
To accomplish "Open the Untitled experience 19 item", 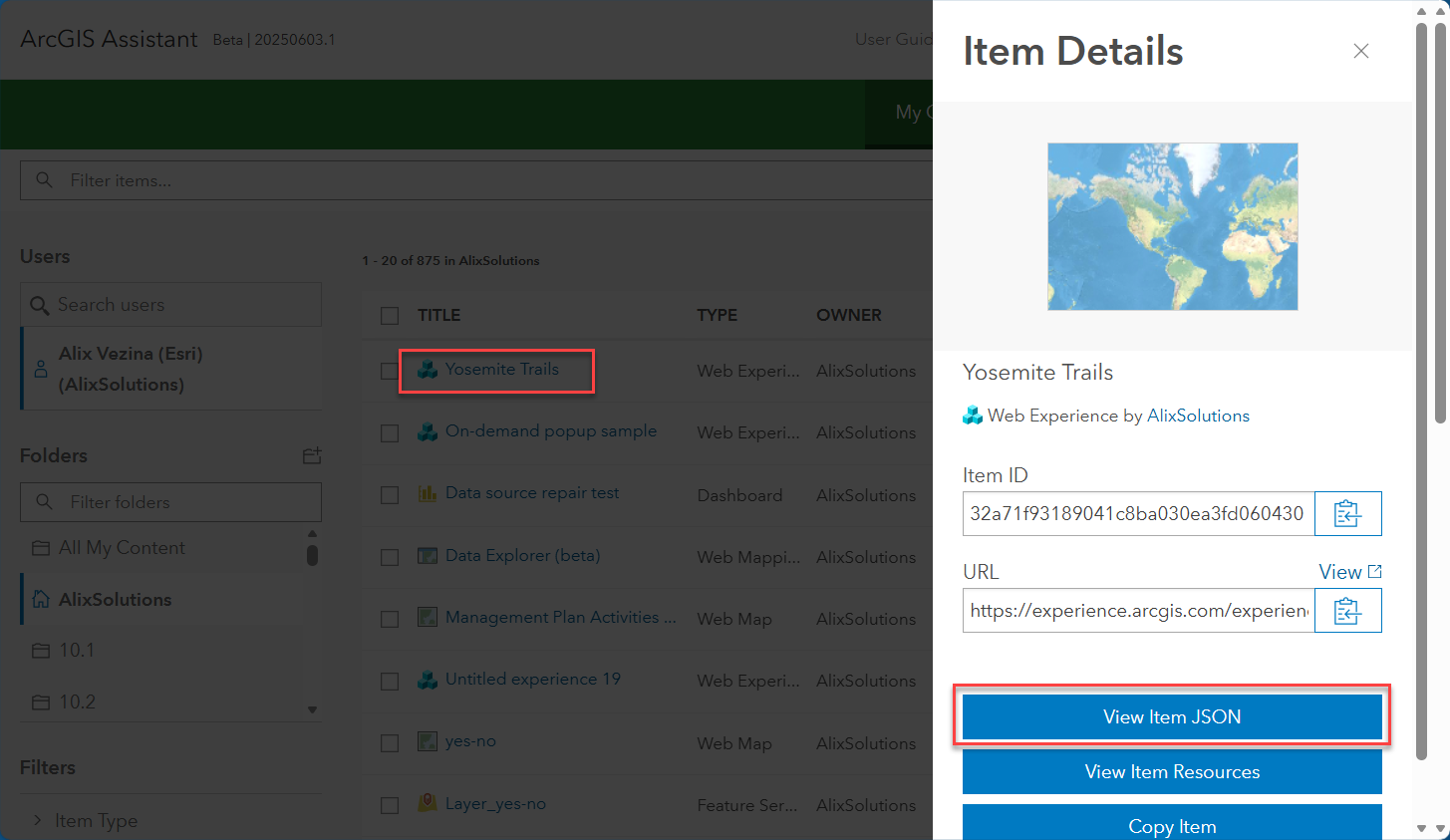I will pos(533,679).
